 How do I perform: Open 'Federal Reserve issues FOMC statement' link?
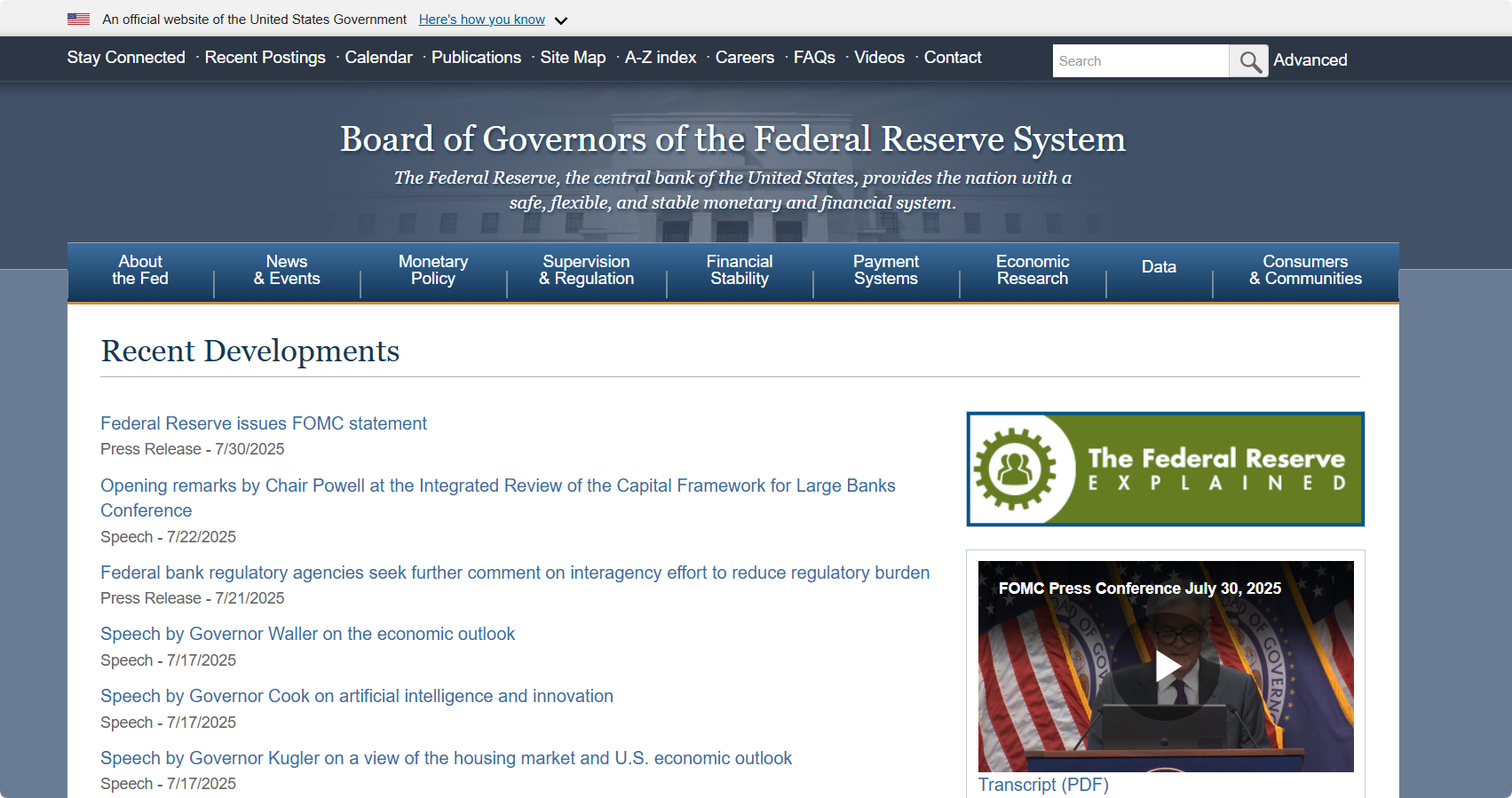tap(264, 423)
